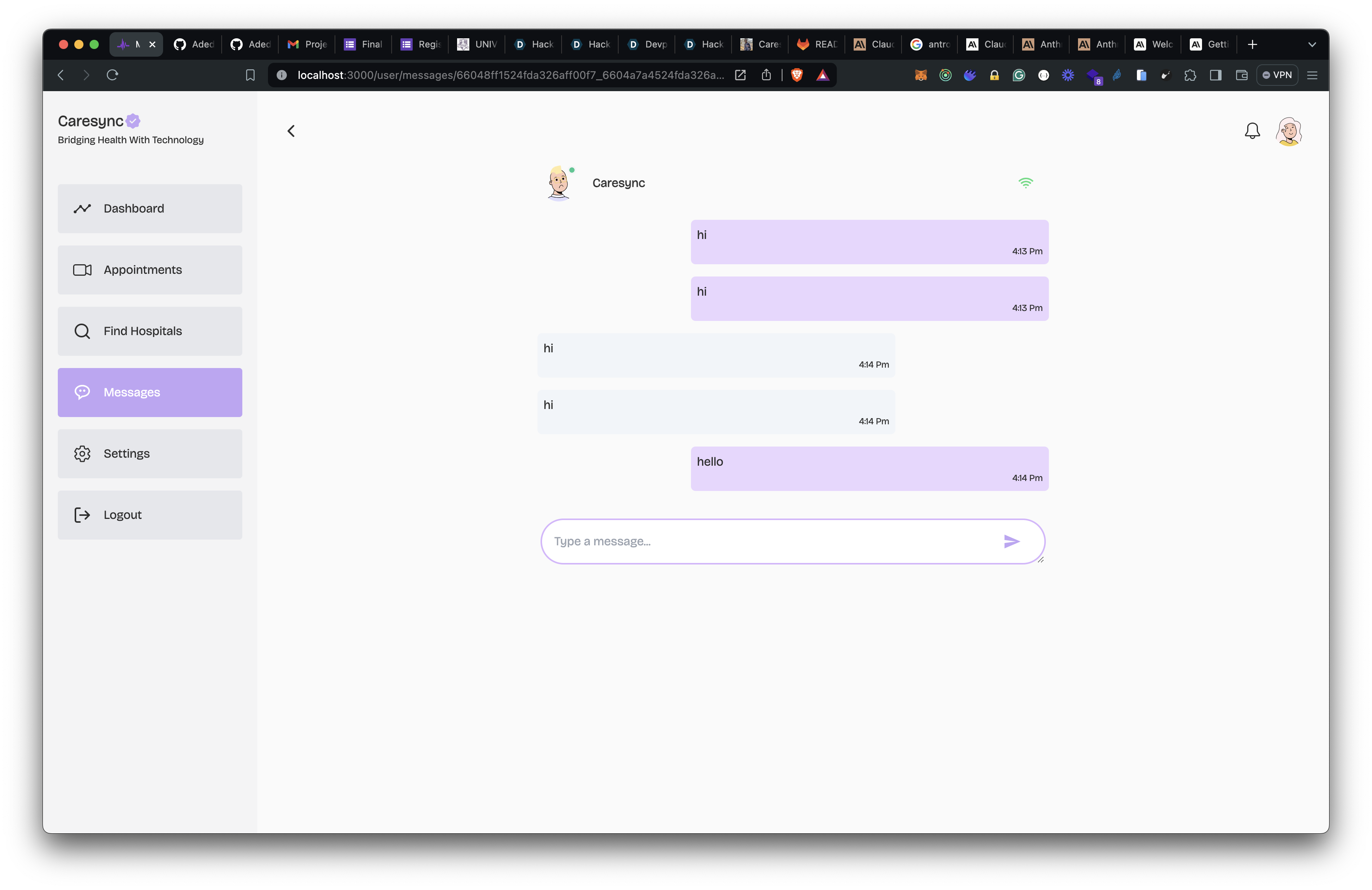Toggle the VPN control in the toolbar
This screenshot has width=1372, height=890.
click(1277, 75)
